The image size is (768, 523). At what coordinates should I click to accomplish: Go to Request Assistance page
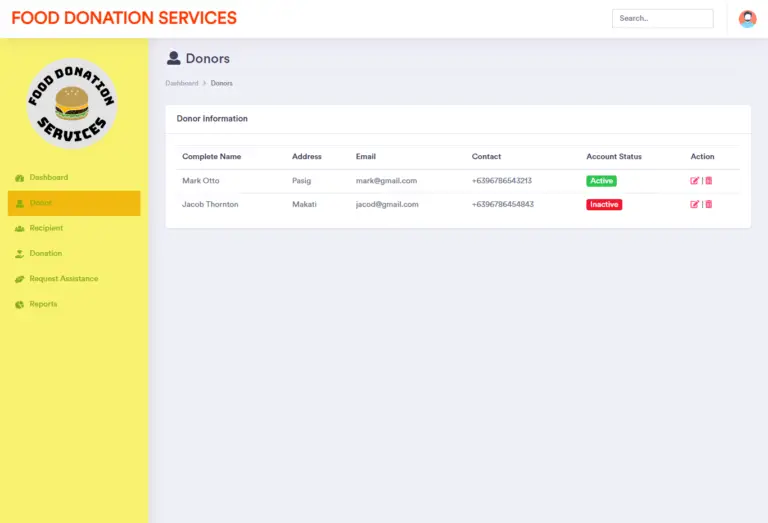coord(64,279)
